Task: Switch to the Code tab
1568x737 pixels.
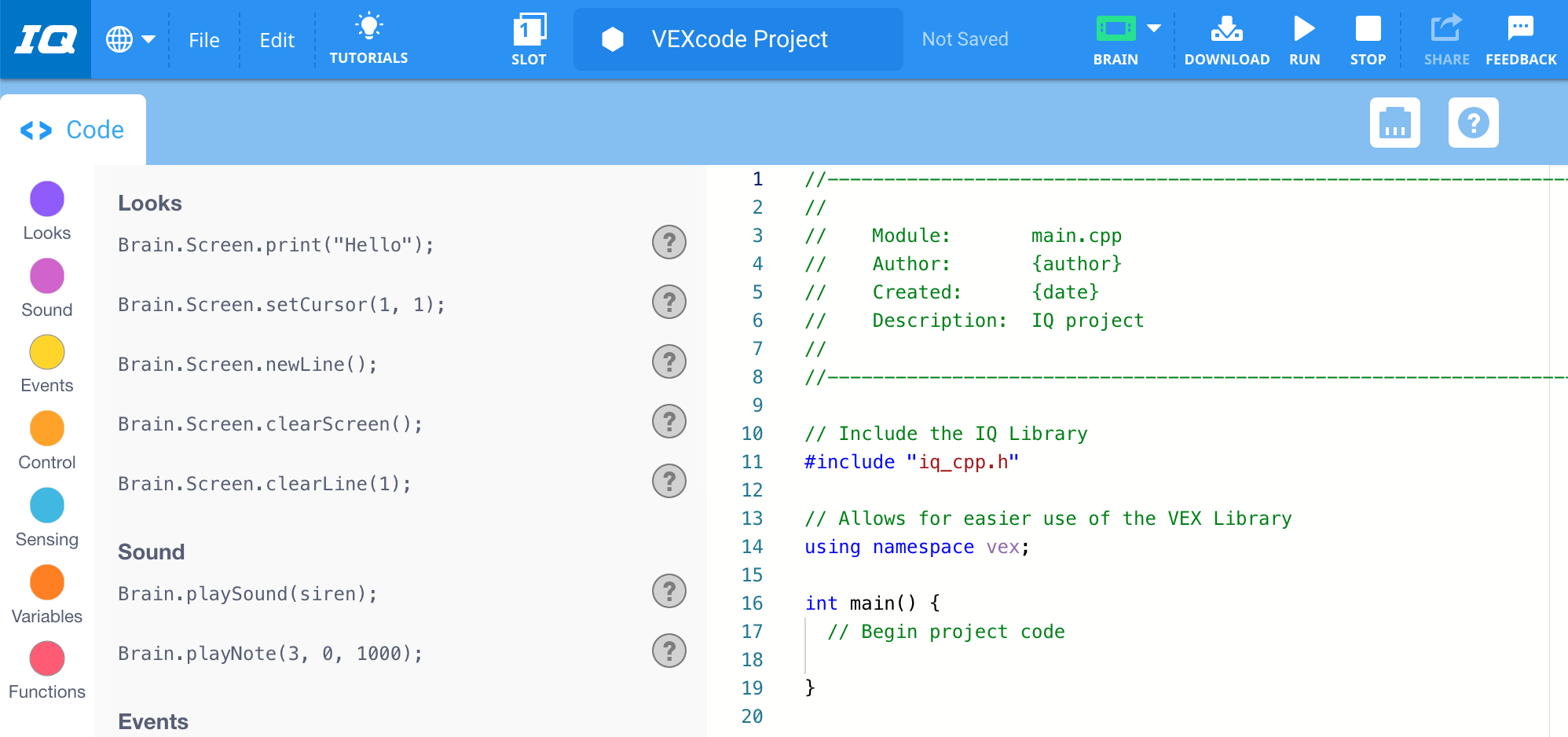Action: click(73, 129)
